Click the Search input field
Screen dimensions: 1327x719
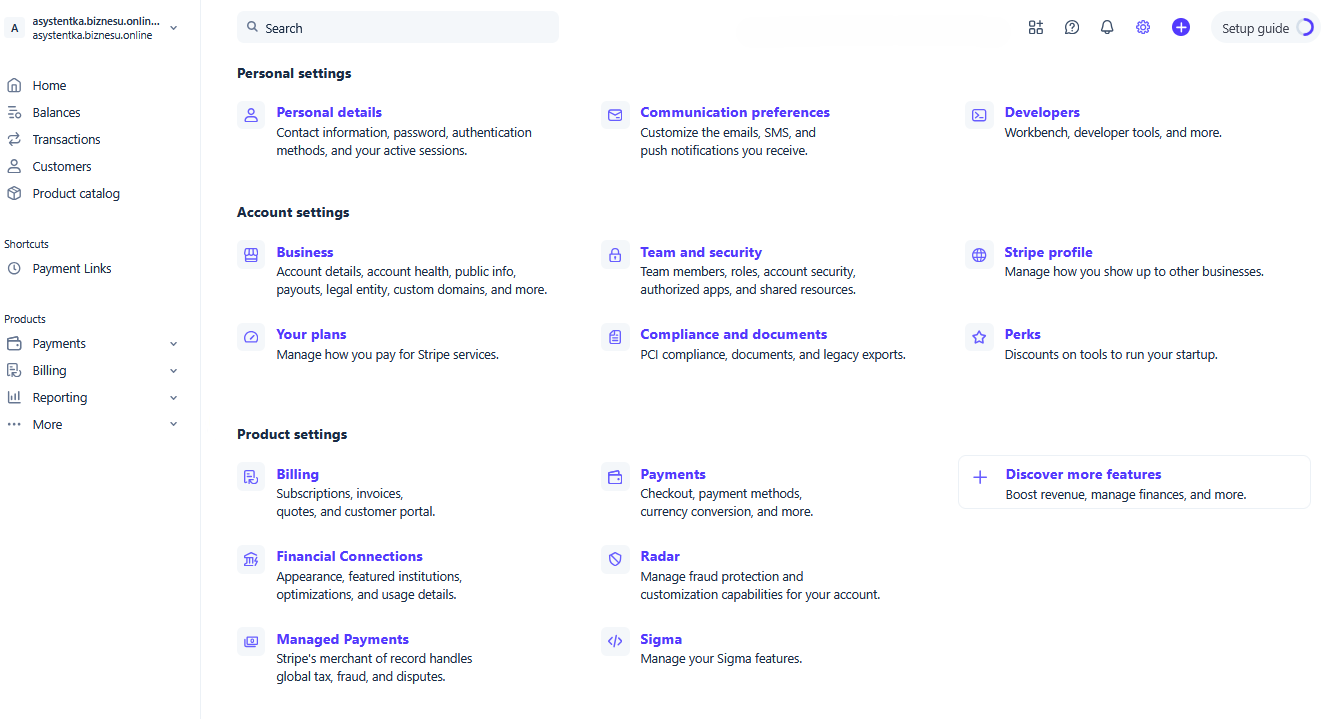pos(398,28)
